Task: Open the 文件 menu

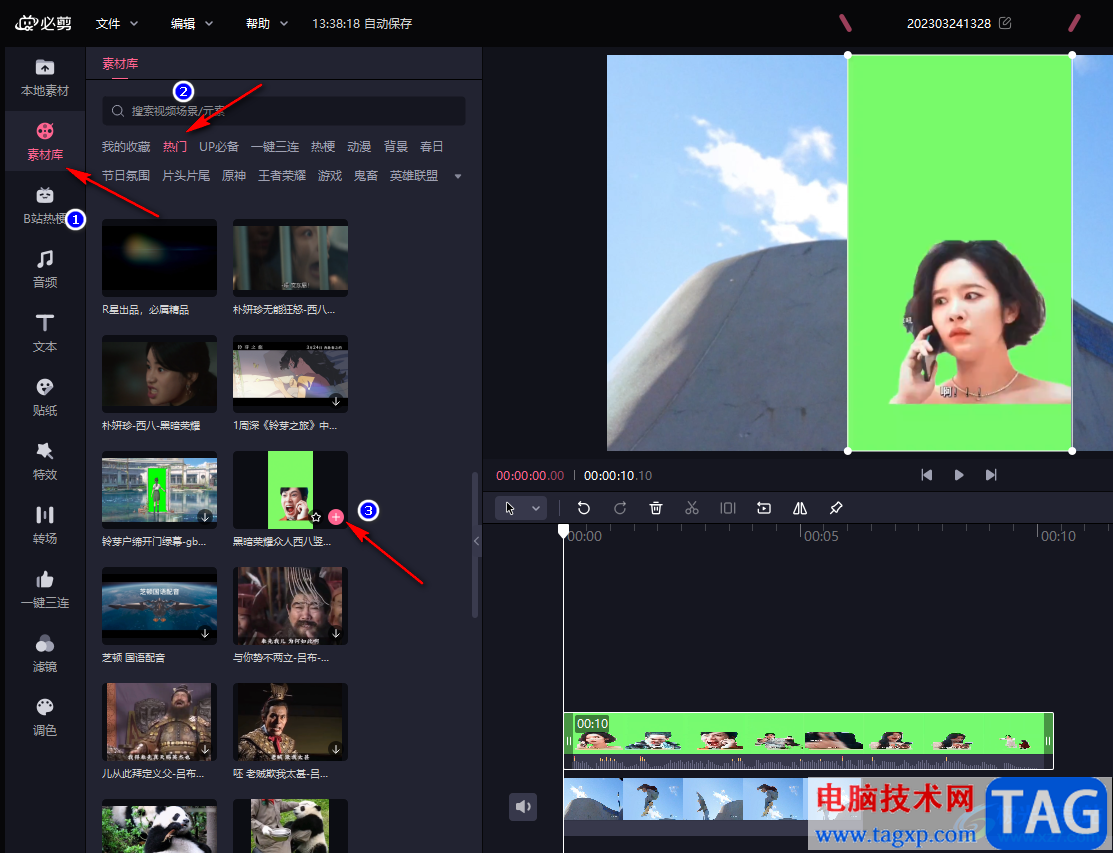Action: click(x=117, y=23)
